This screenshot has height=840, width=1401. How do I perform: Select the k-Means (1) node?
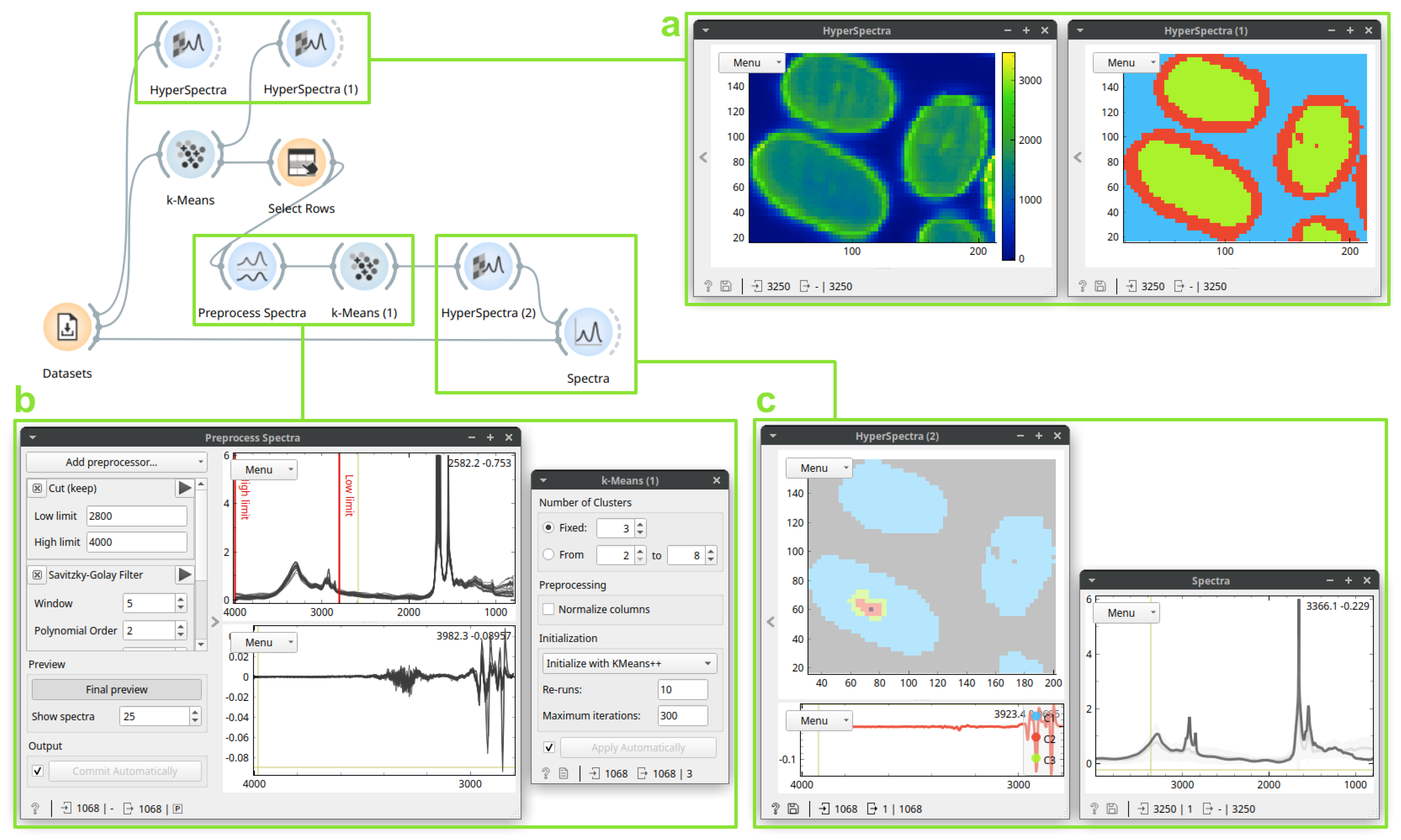364,267
